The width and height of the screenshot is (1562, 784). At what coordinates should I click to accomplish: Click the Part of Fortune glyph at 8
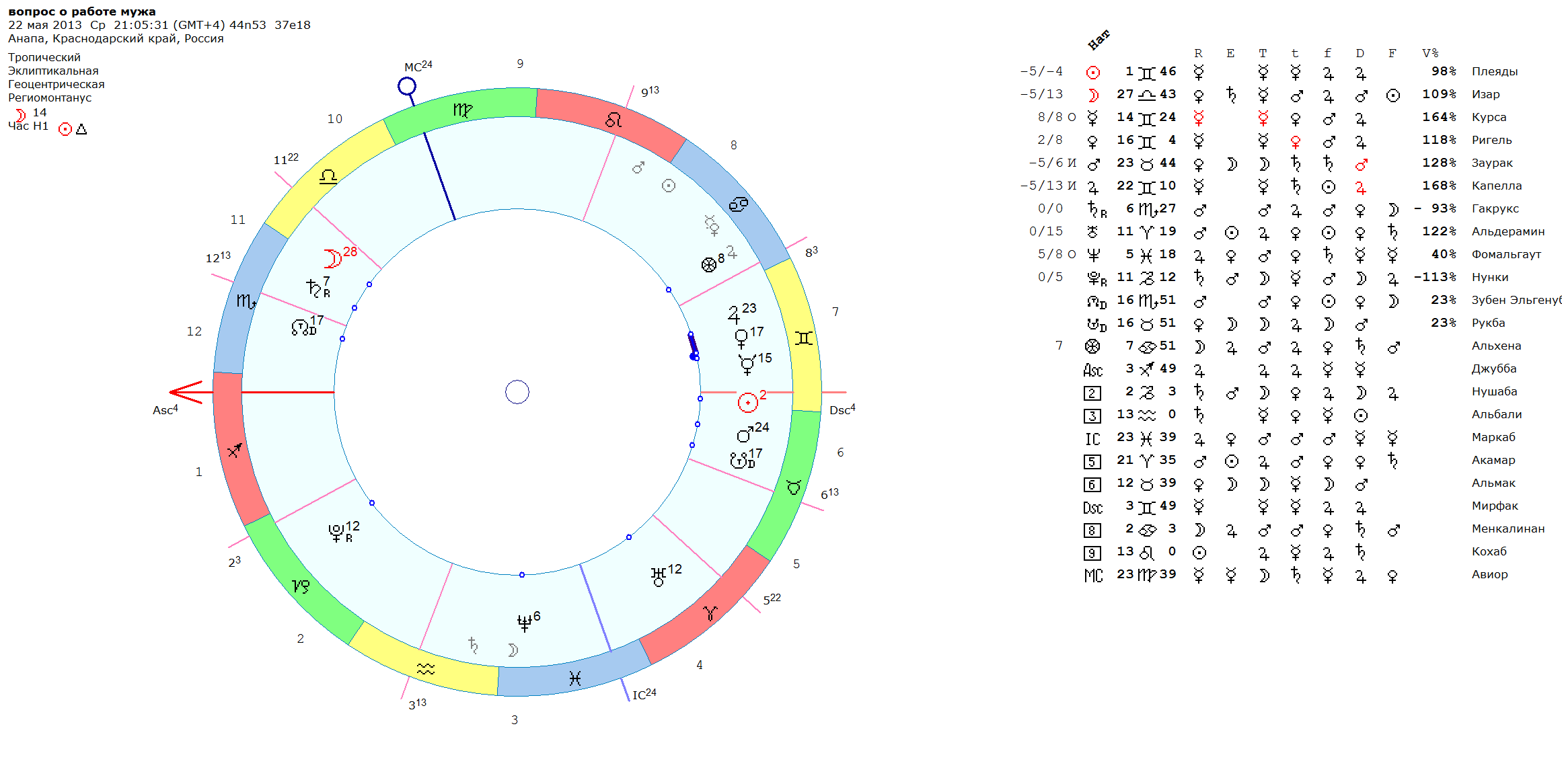(708, 265)
